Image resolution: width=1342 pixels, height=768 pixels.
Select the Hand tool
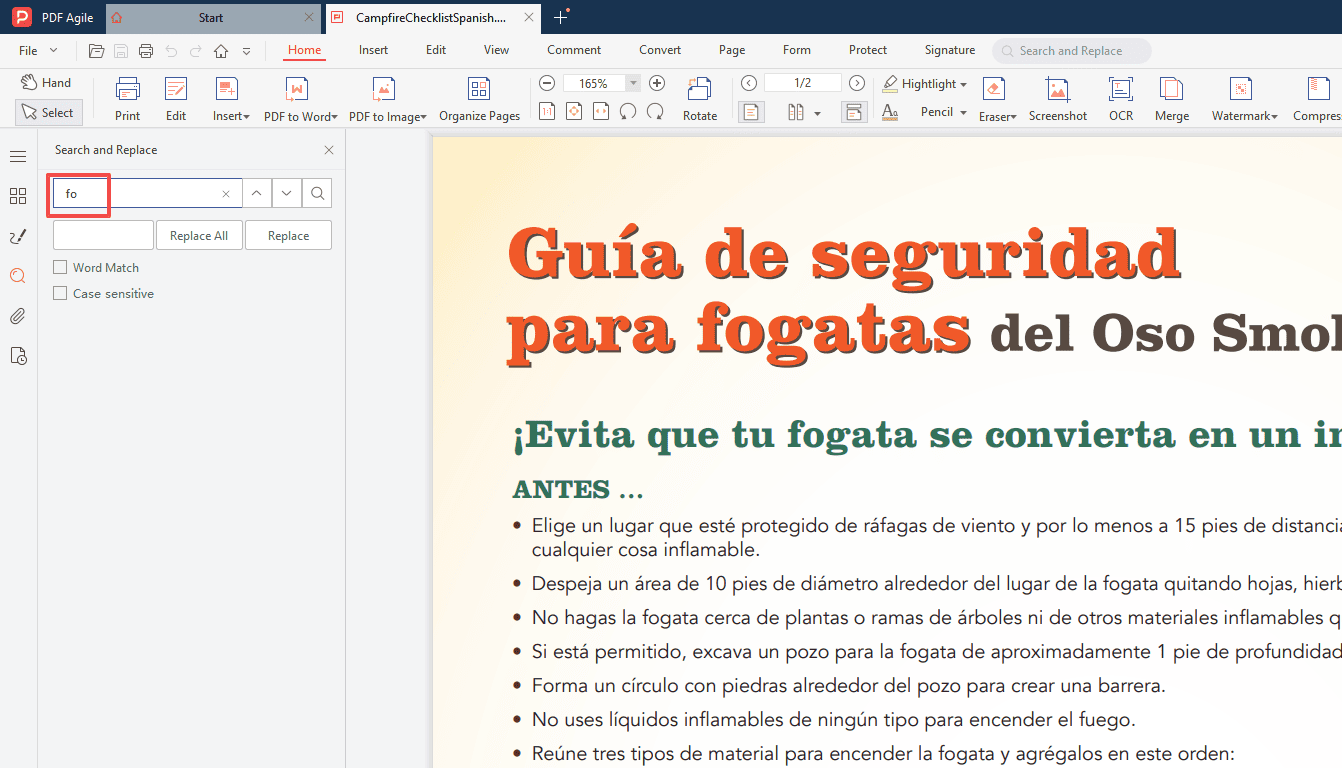click(x=45, y=81)
